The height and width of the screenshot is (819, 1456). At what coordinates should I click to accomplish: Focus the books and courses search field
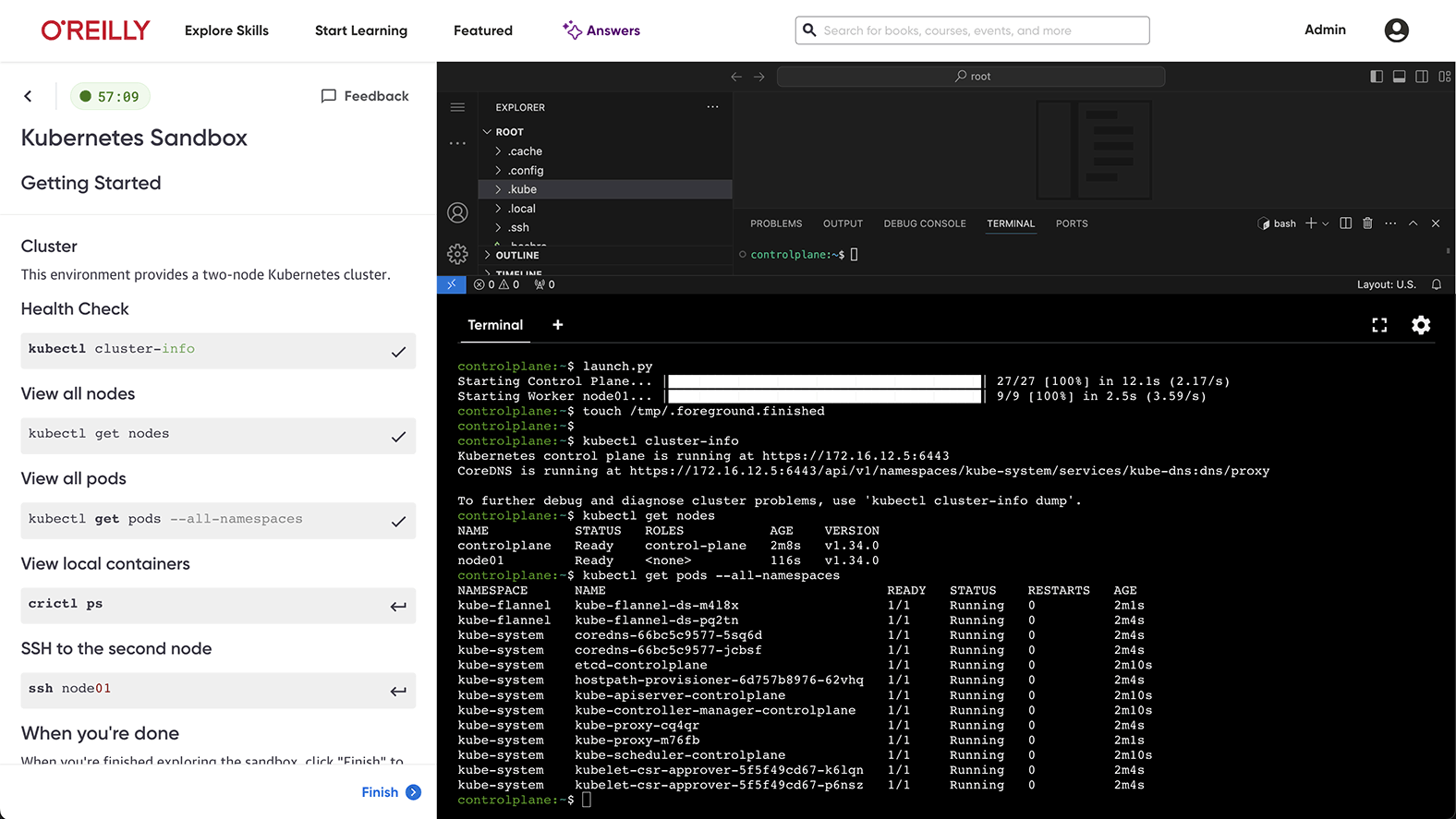coord(972,30)
